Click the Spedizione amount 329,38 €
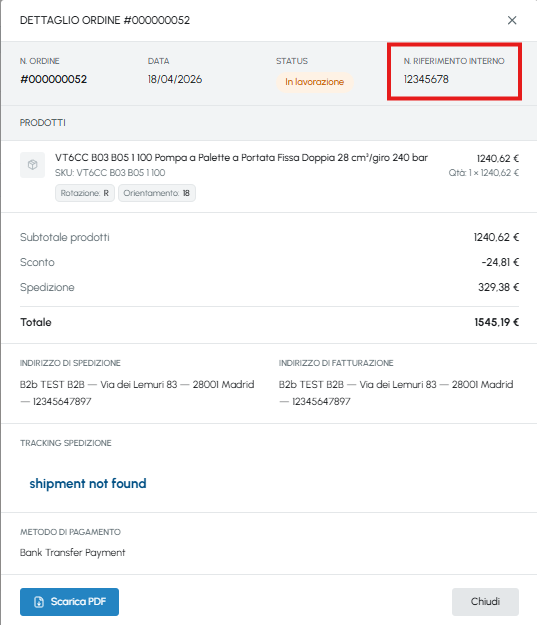Image resolution: width=537 pixels, height=625 pixels. point(498,287)
